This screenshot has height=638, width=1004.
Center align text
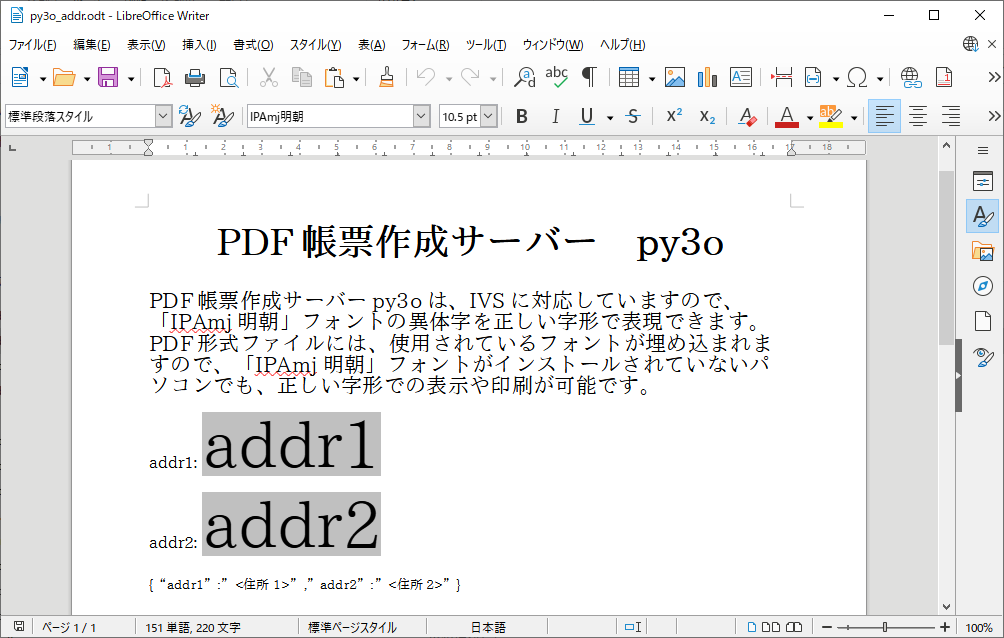tap(918, 116)
